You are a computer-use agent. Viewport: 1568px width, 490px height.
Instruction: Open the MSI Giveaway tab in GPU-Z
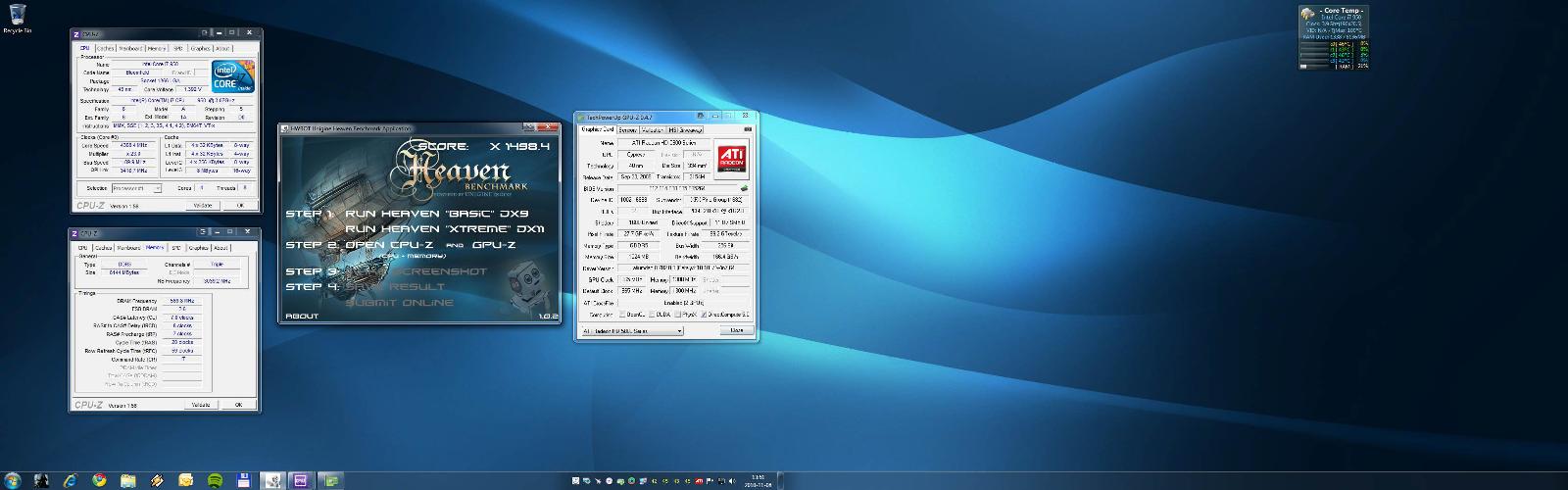685,129
